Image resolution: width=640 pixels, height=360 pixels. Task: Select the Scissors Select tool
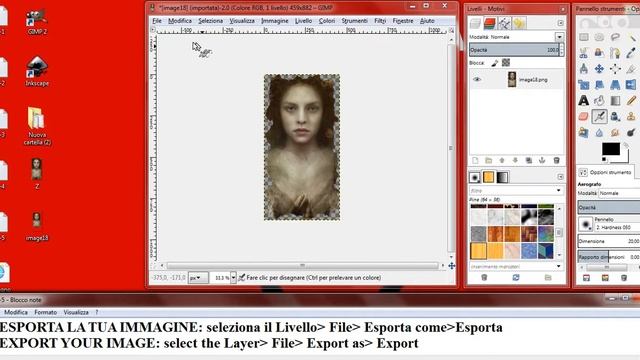(x=584, y=53)
